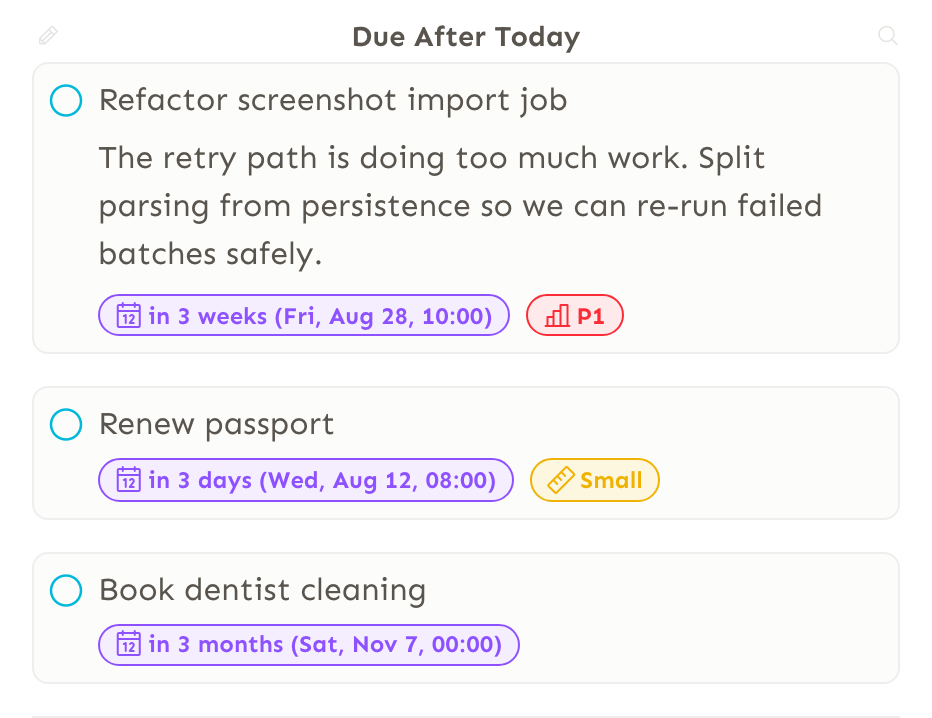Open the in 3 weeks due date badge
The height and width of the screenshot is (718, 932).
[x=304, y=315]
